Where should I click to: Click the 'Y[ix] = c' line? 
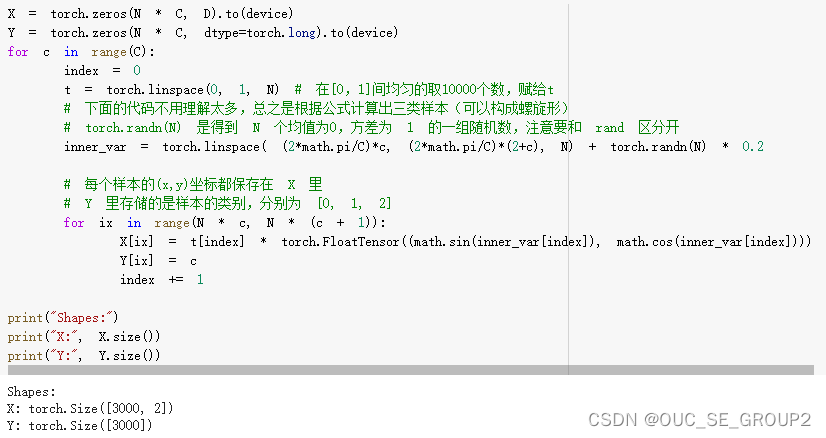tap(158, 260)
